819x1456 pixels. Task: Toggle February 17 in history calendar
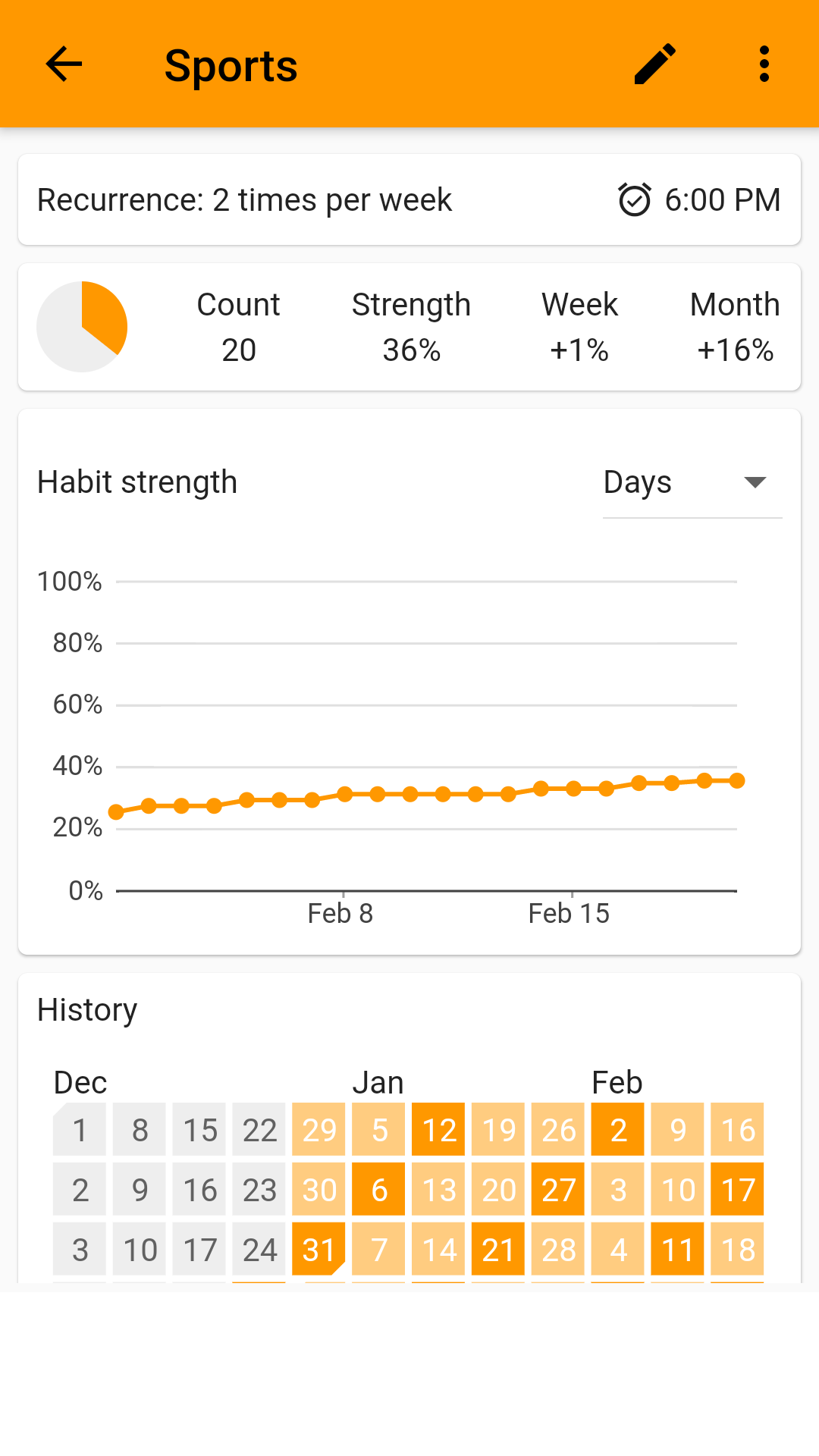pyautogui.click(x=737, y=1190)
